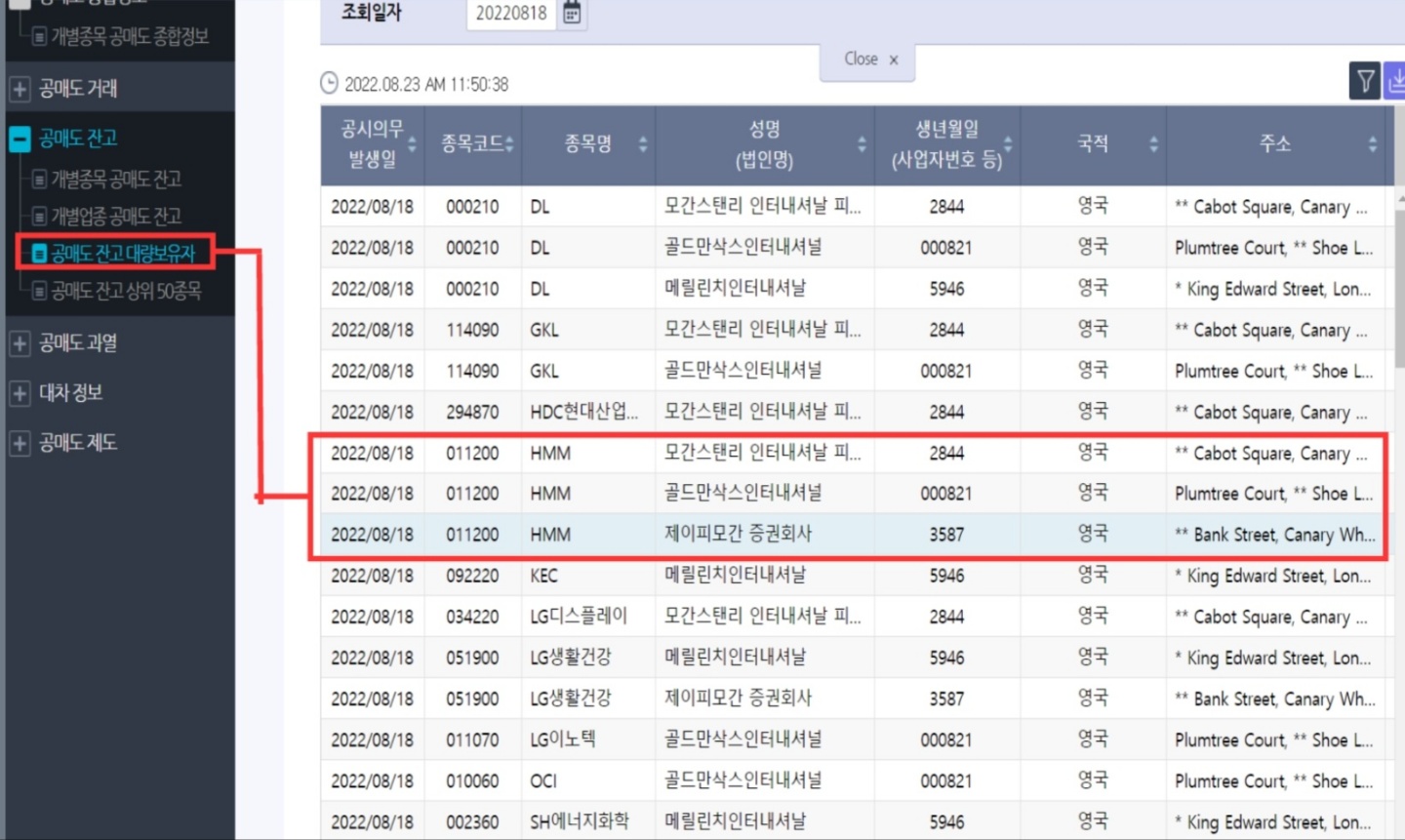Expand the 공매도 제도 menu
The image size is (1405, 840).
[x=20, y=443]
